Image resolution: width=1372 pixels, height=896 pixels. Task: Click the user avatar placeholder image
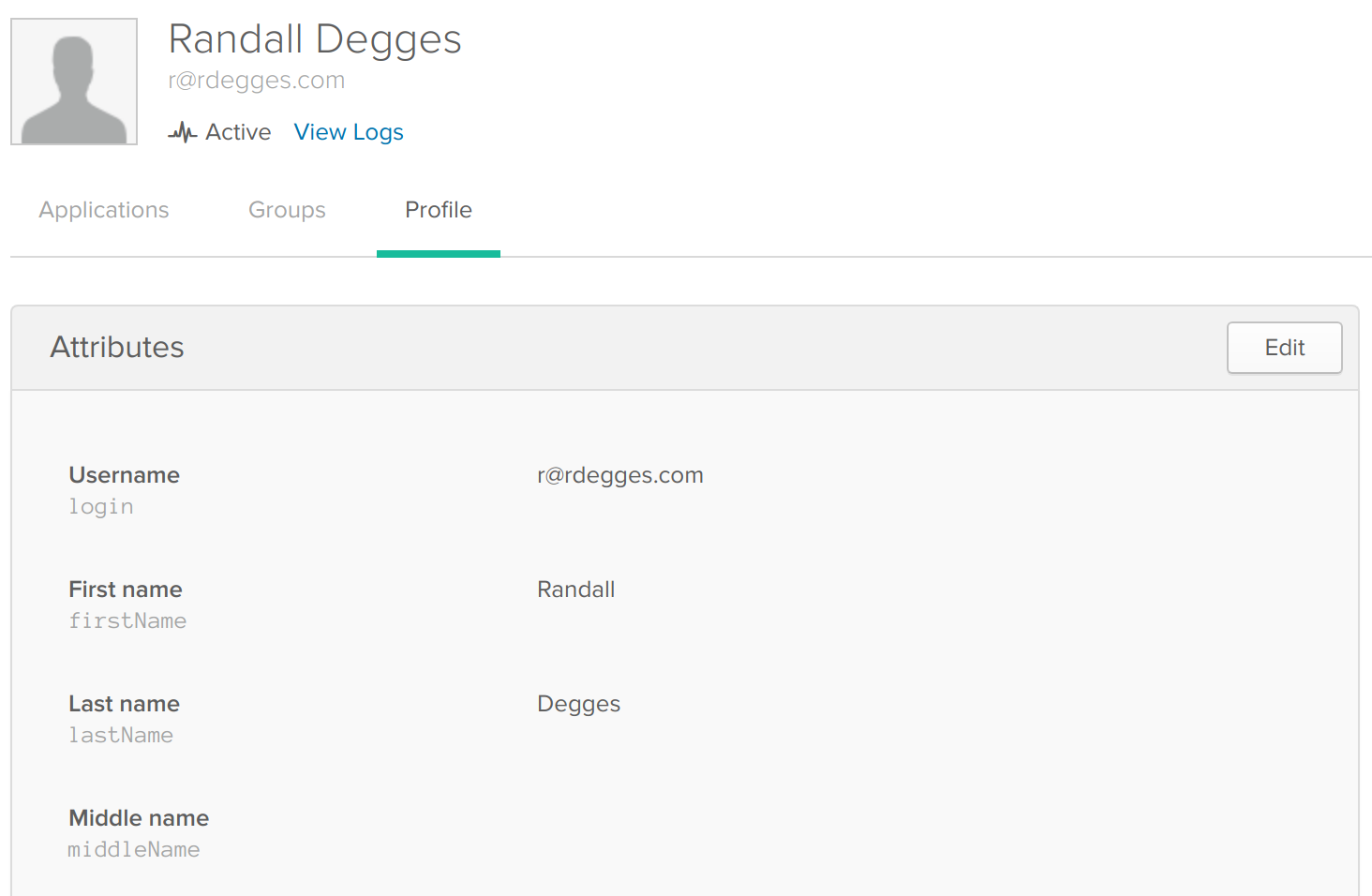(74, 82)
